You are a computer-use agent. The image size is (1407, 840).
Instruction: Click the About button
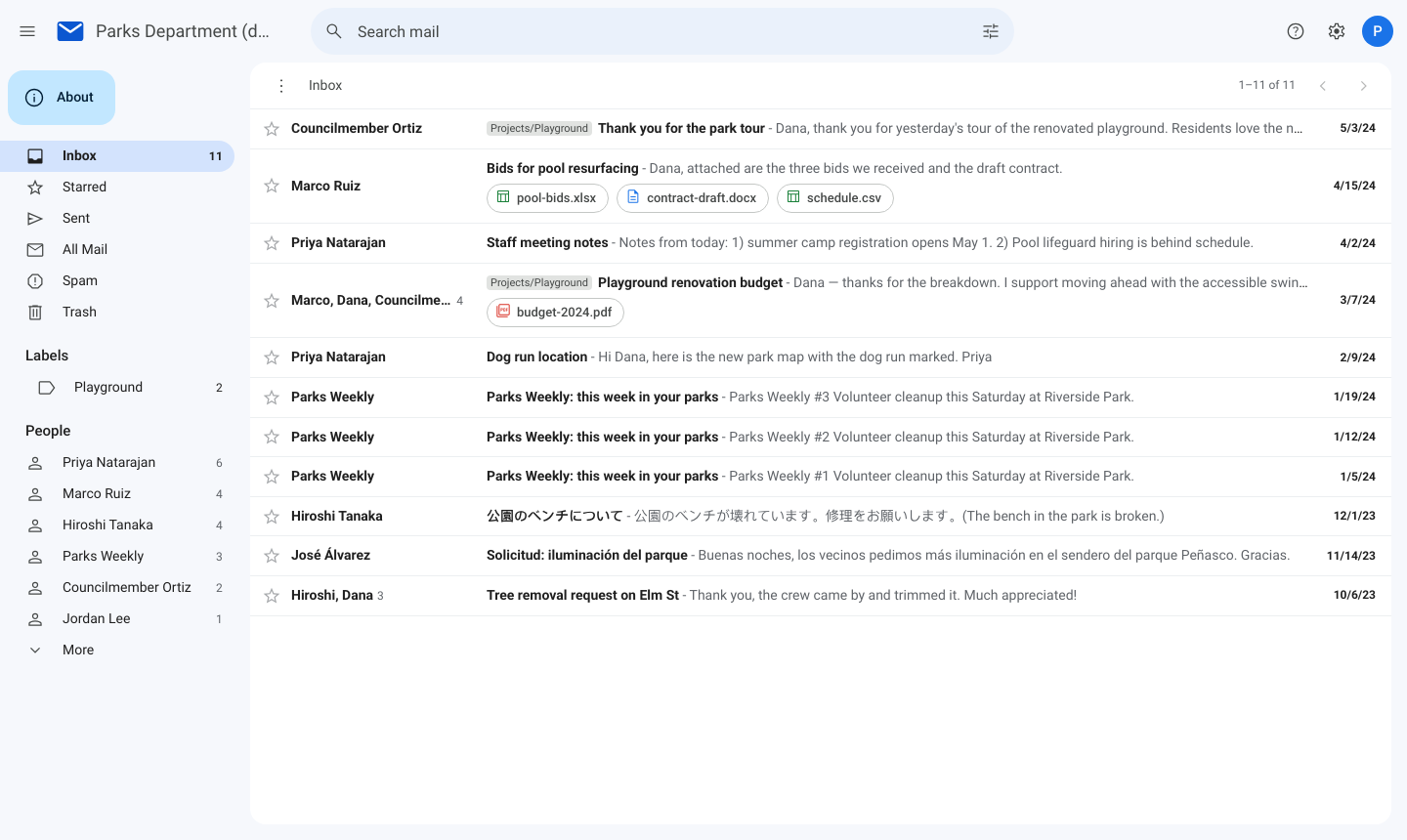click(x=62, y=98)
